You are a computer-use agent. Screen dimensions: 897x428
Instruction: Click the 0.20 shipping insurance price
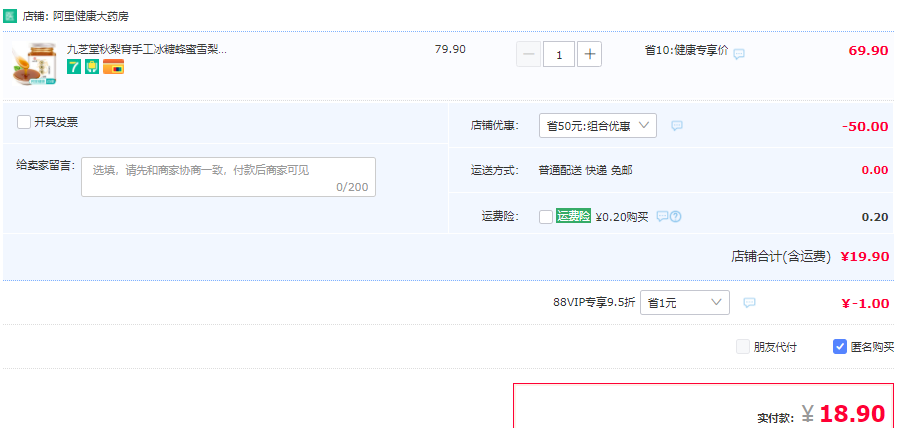[875, 217]
